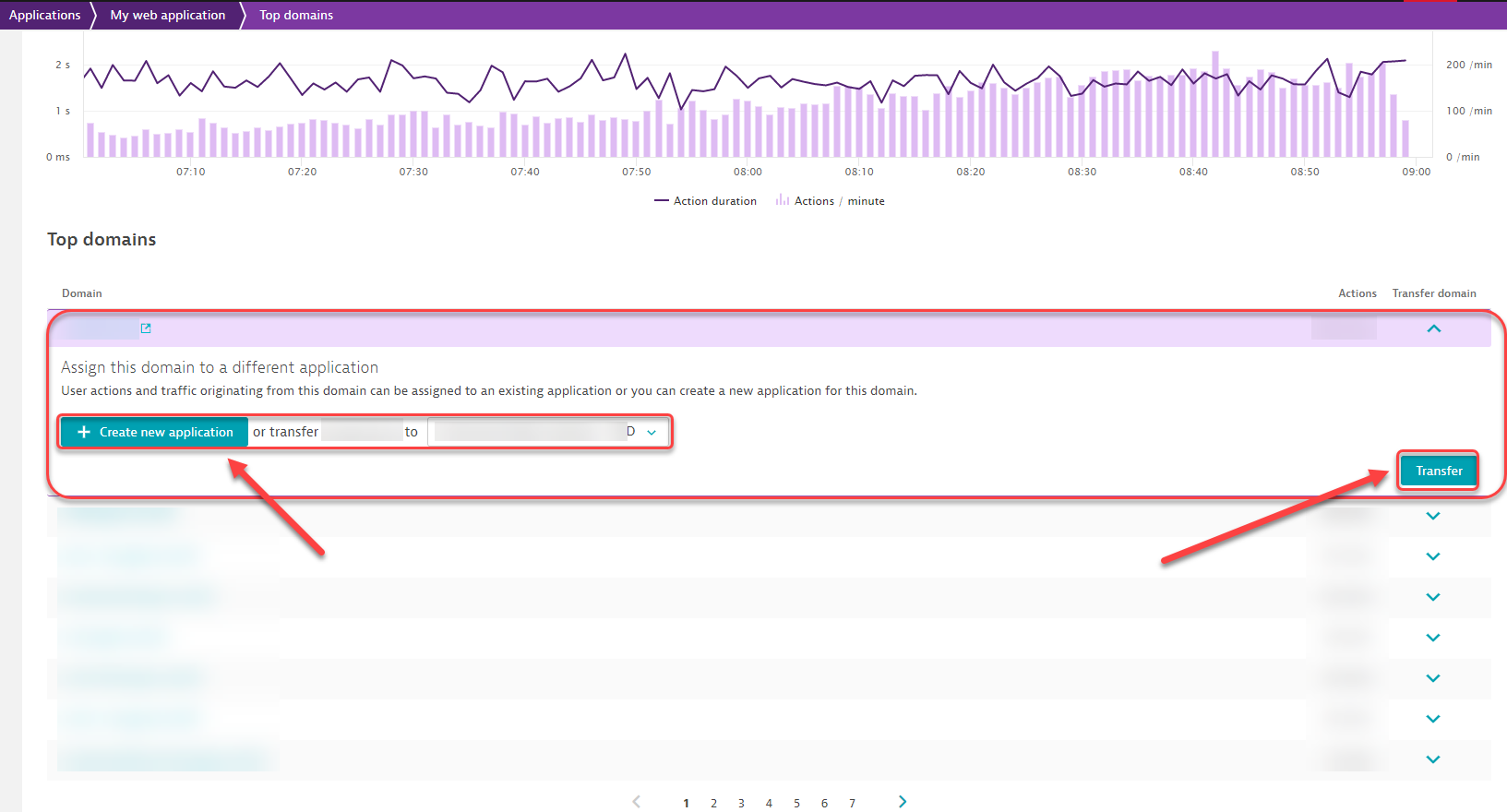The image size is (1507, 812).
Task: Go to next page arrow
Action: [x=902, y=802]
